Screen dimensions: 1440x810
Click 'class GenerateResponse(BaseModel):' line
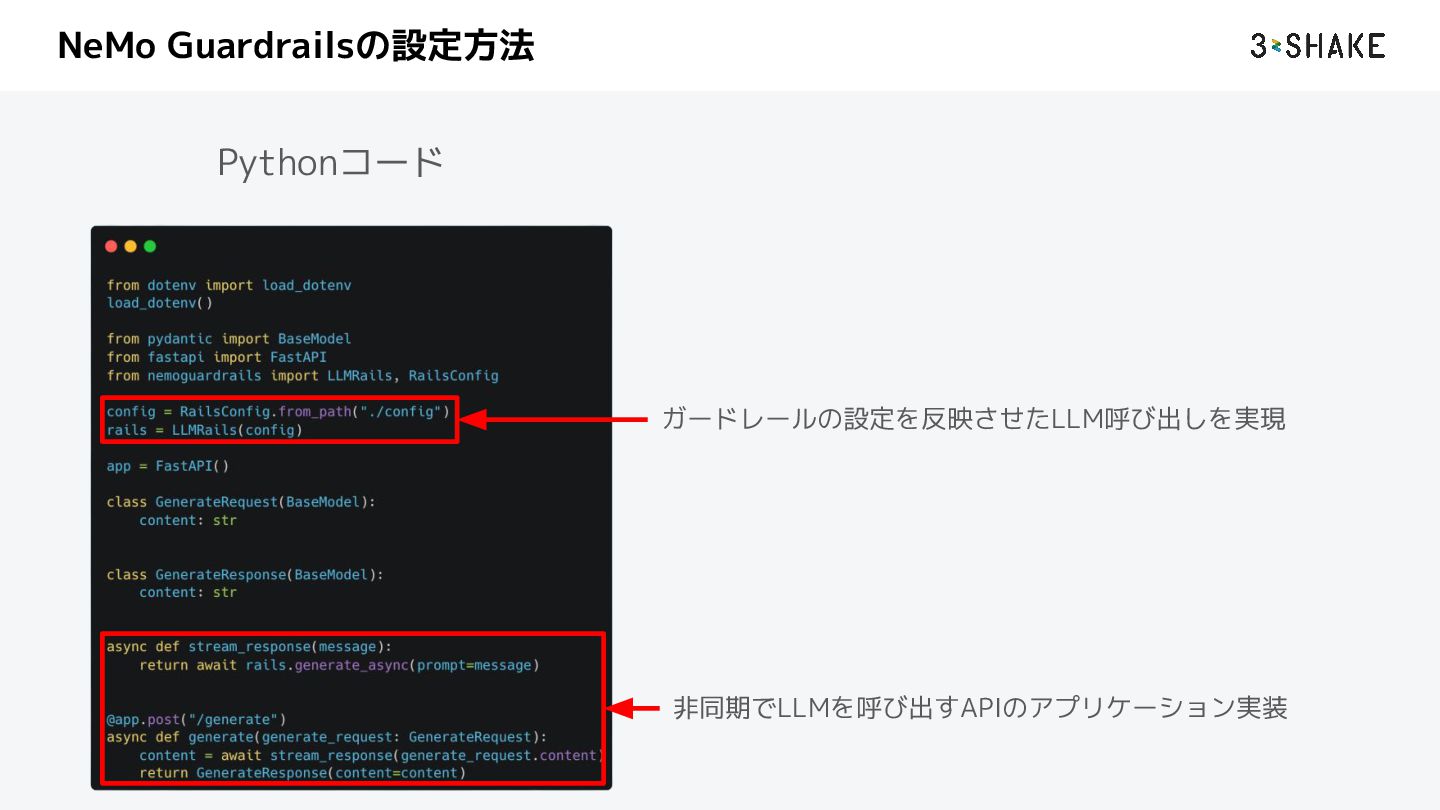[x=245, y=575]
